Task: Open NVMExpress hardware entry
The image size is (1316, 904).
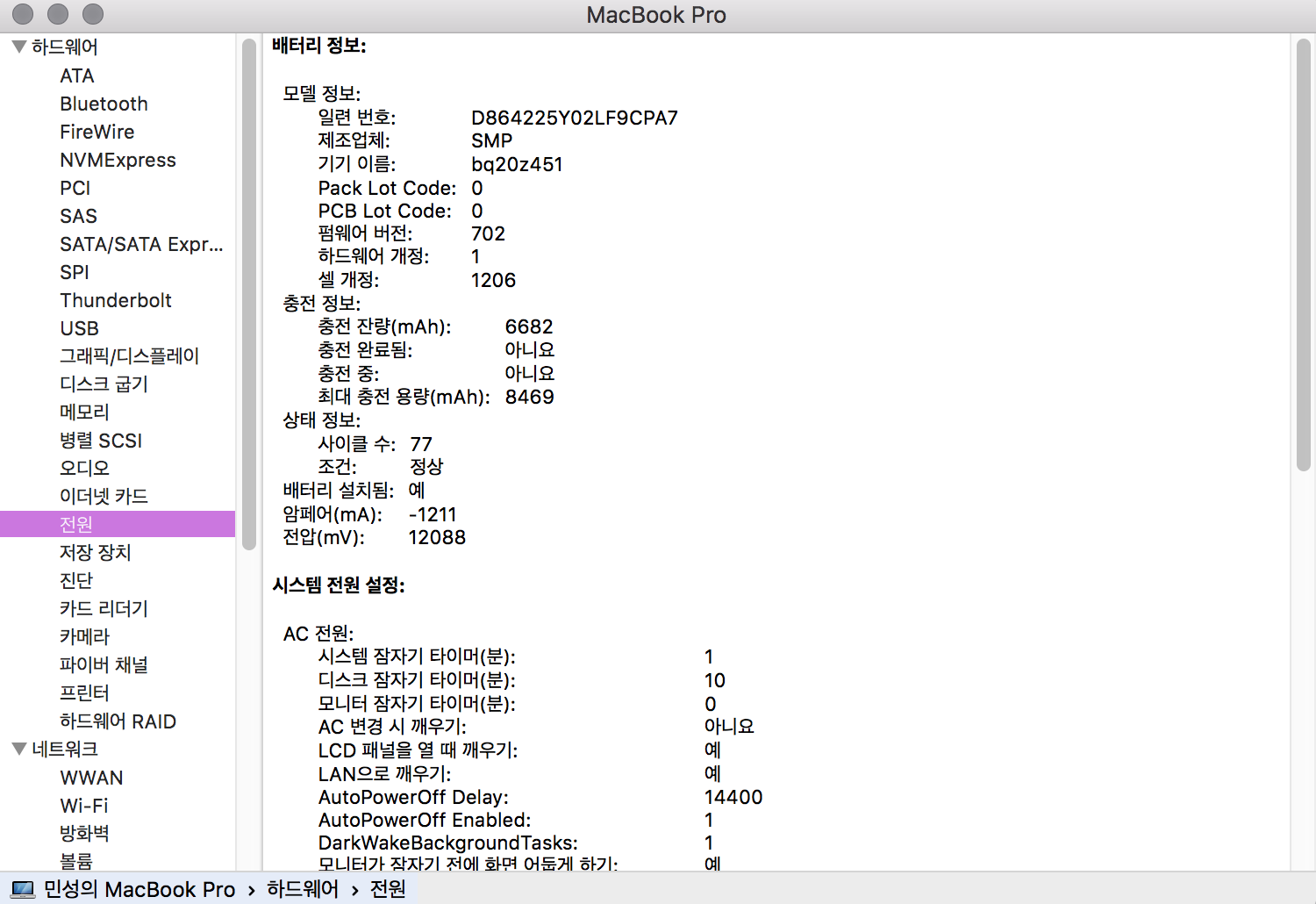Action: coord(118,160)
